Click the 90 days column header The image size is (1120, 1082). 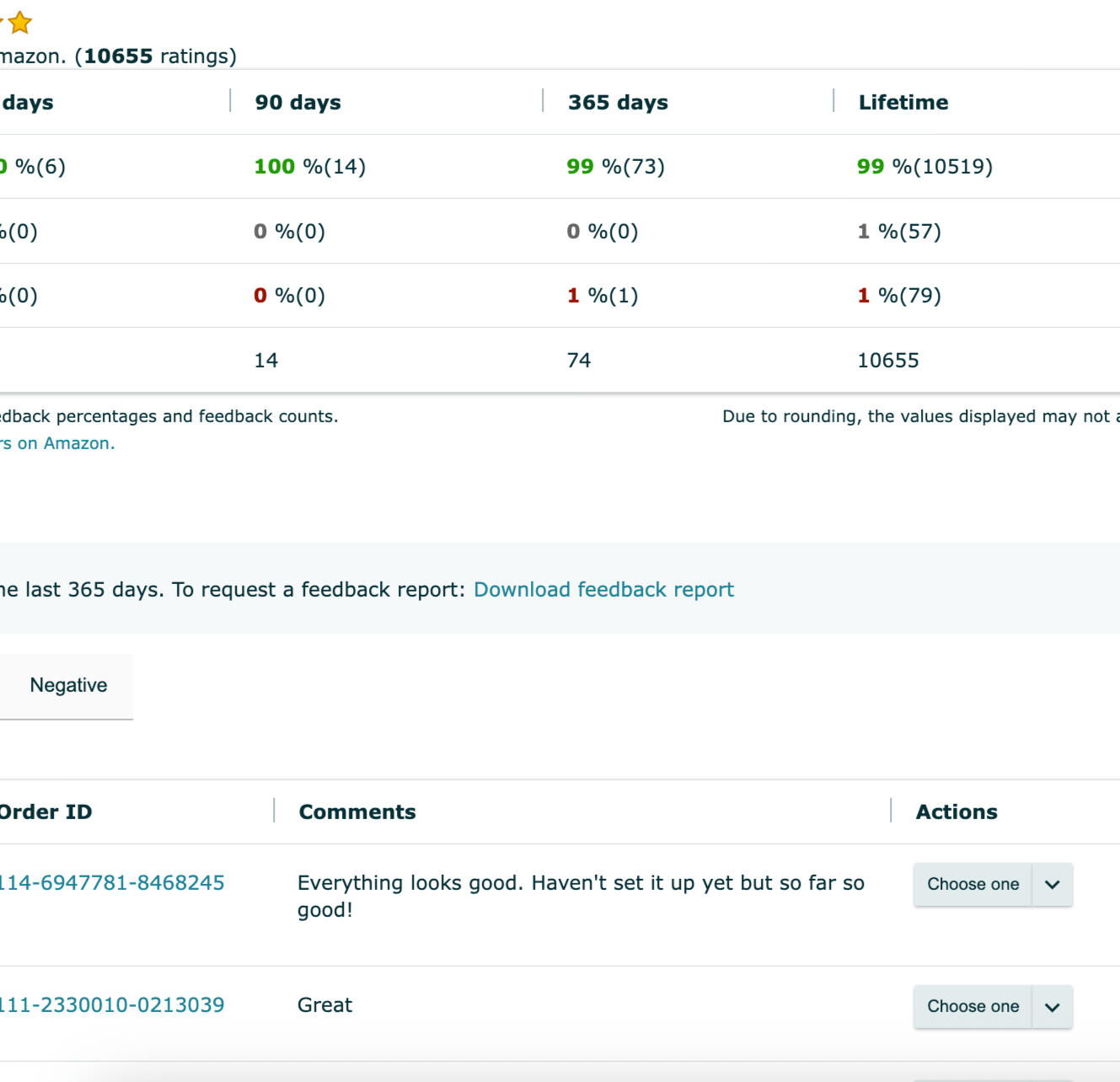[297, 103]
